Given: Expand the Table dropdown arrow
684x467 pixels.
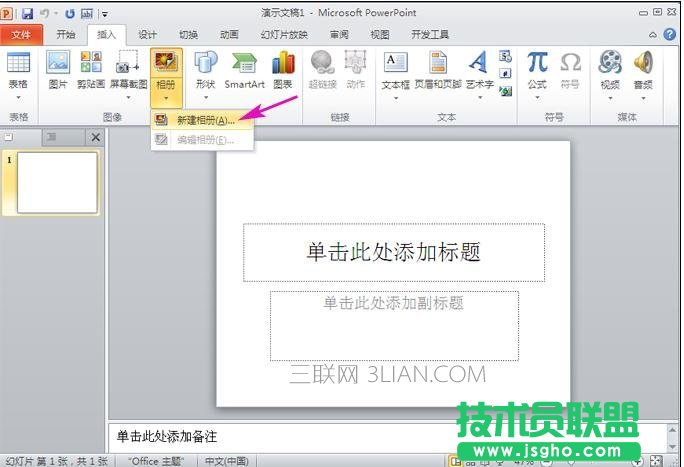Looking at the screenshot, I should point(18,97).
